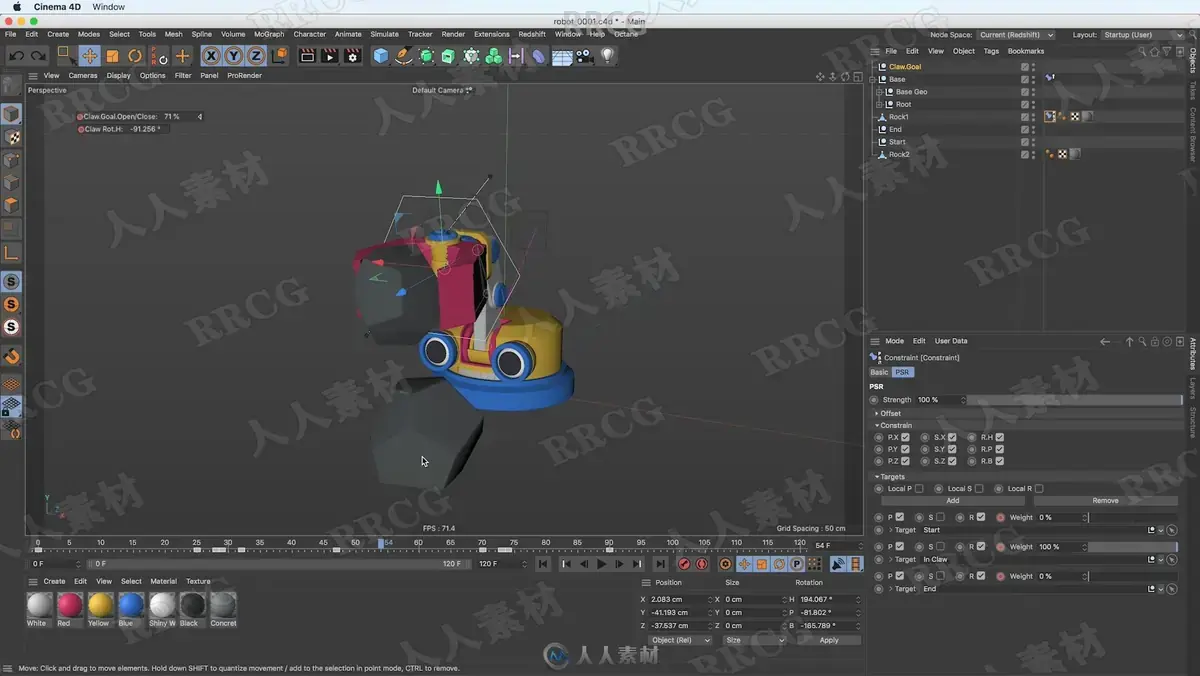Click the Add target button
The height and width of the screenshot is (676, 1200).
tap(952, 501)
